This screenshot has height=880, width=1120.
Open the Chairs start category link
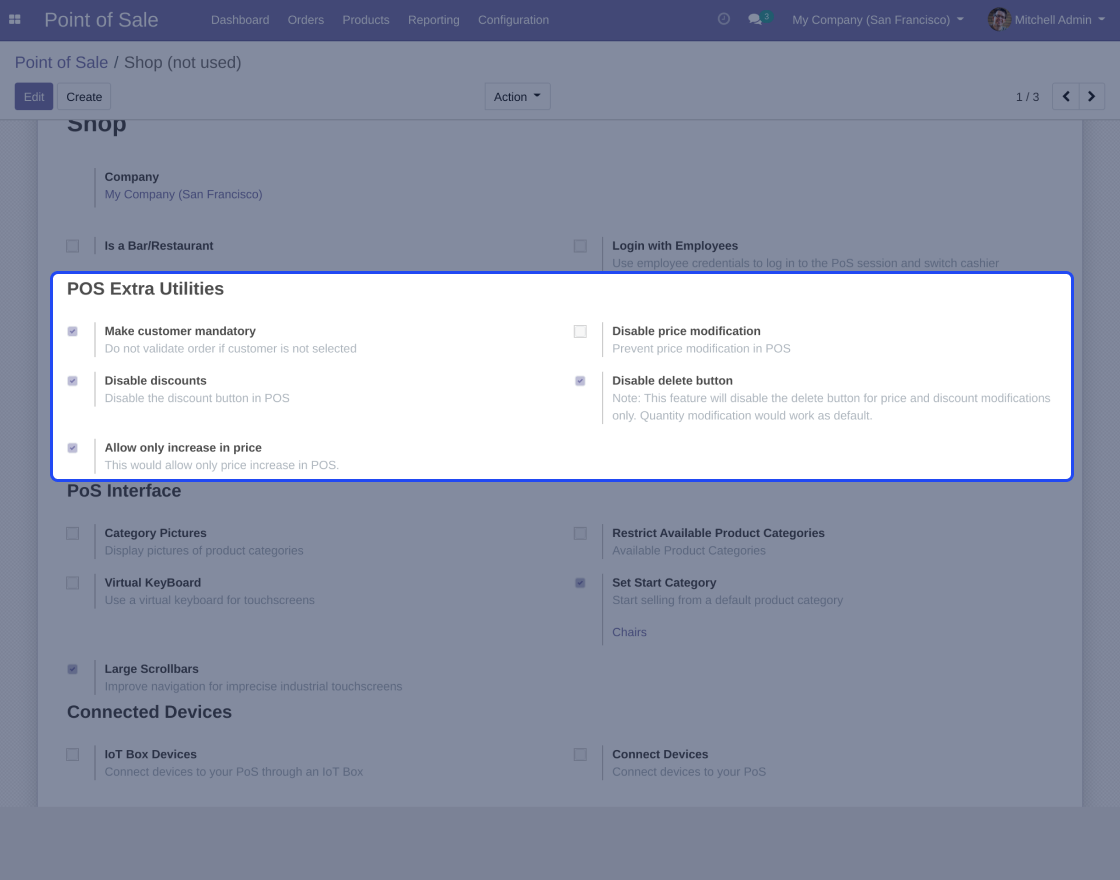[629, 632]
